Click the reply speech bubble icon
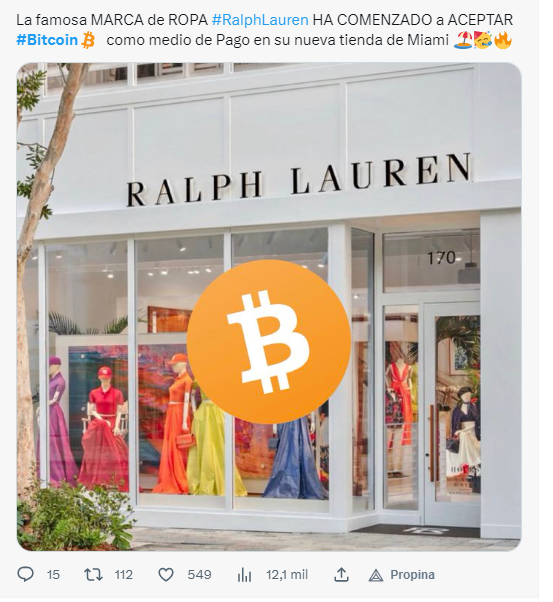Image resolution: width=553 pixels, height=602 pixels. [x=26, y=574]
